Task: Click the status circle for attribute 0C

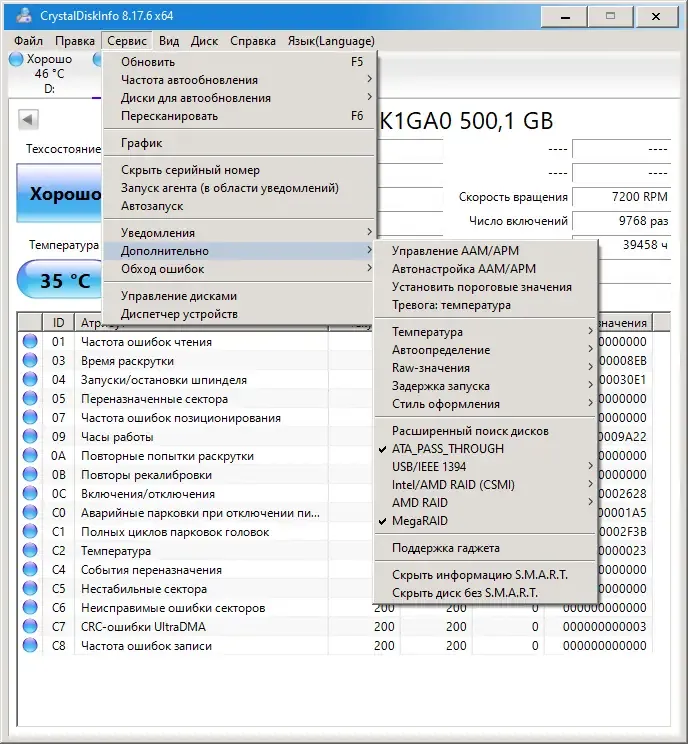Action: tap(30, 493)
